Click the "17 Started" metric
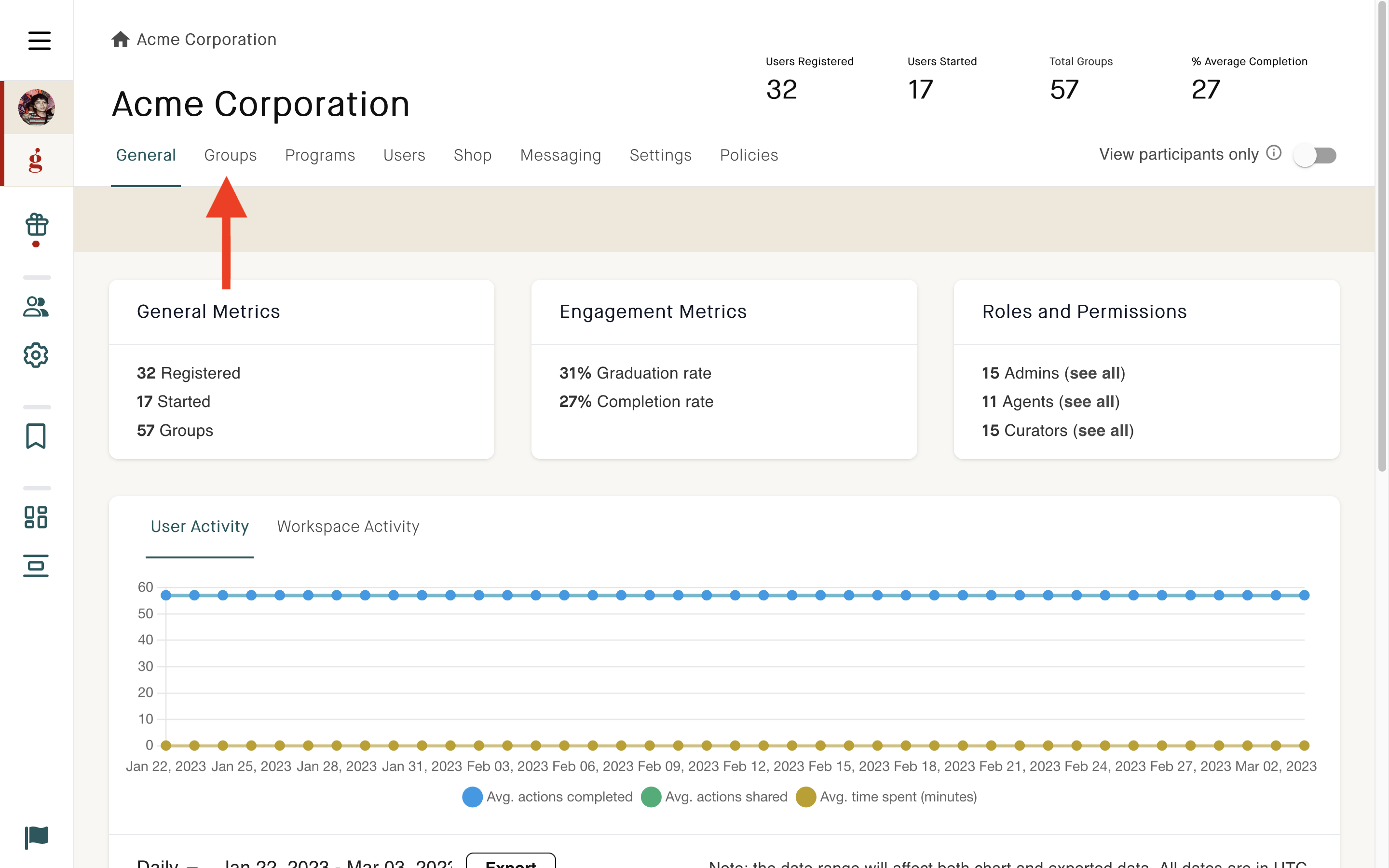The image size is (1389, 868). (x=173, y=402)
